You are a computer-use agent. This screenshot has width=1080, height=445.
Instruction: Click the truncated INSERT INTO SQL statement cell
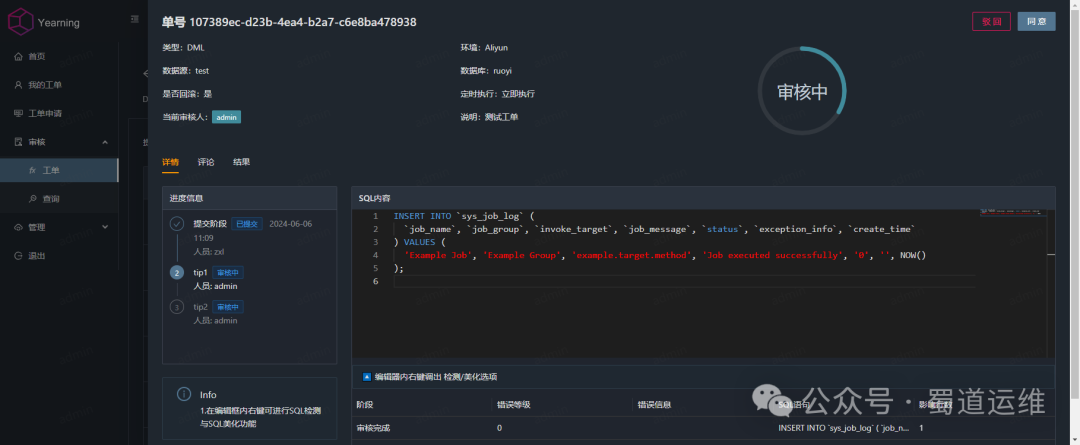pos(844,428)
